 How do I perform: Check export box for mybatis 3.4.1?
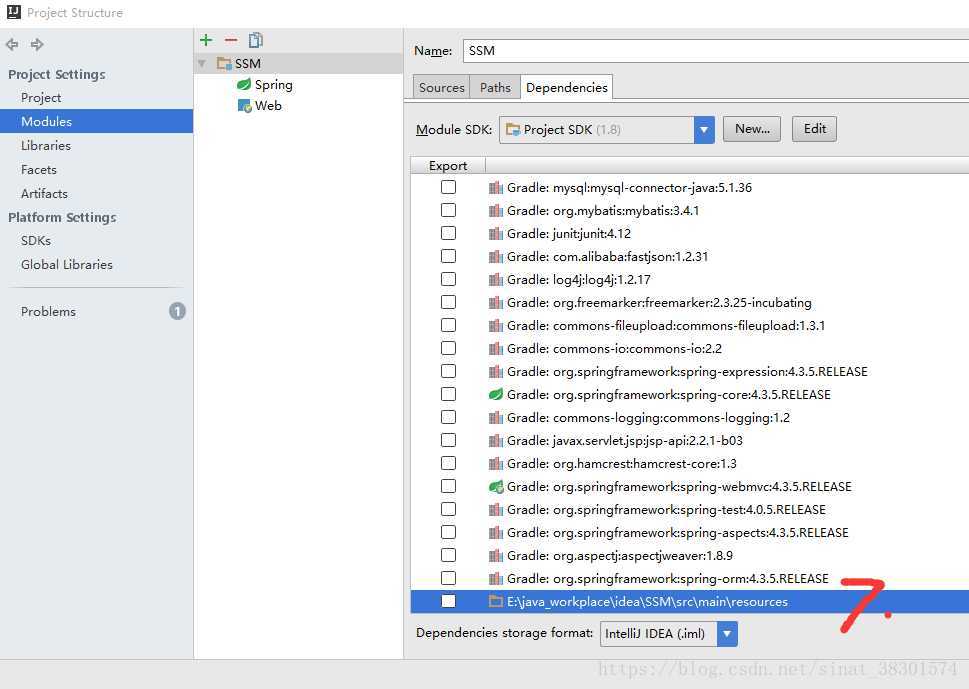tap(449, 210)
